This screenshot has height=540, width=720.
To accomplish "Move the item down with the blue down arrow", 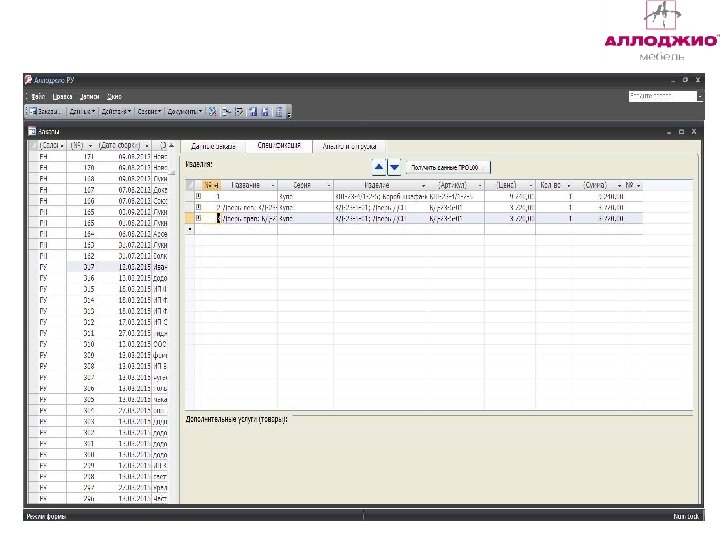I will [x=394, y=167].
